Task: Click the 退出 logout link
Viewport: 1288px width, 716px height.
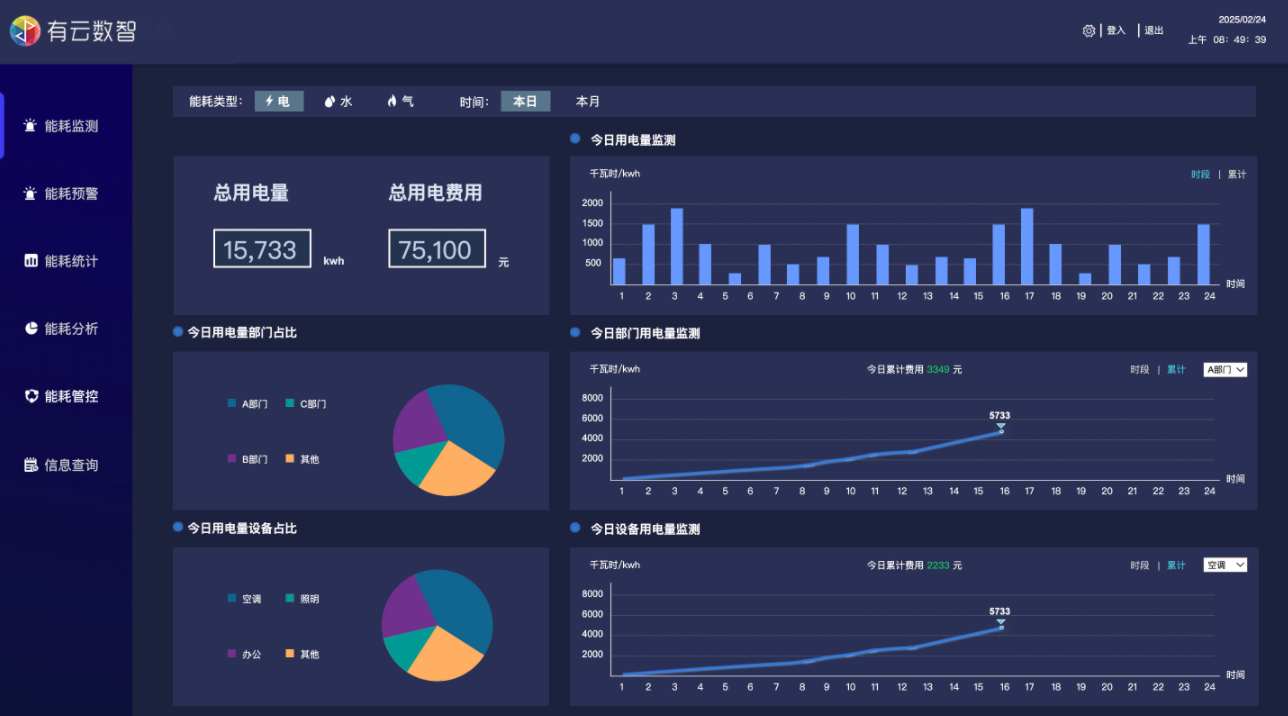Action: click(1154, 31)
